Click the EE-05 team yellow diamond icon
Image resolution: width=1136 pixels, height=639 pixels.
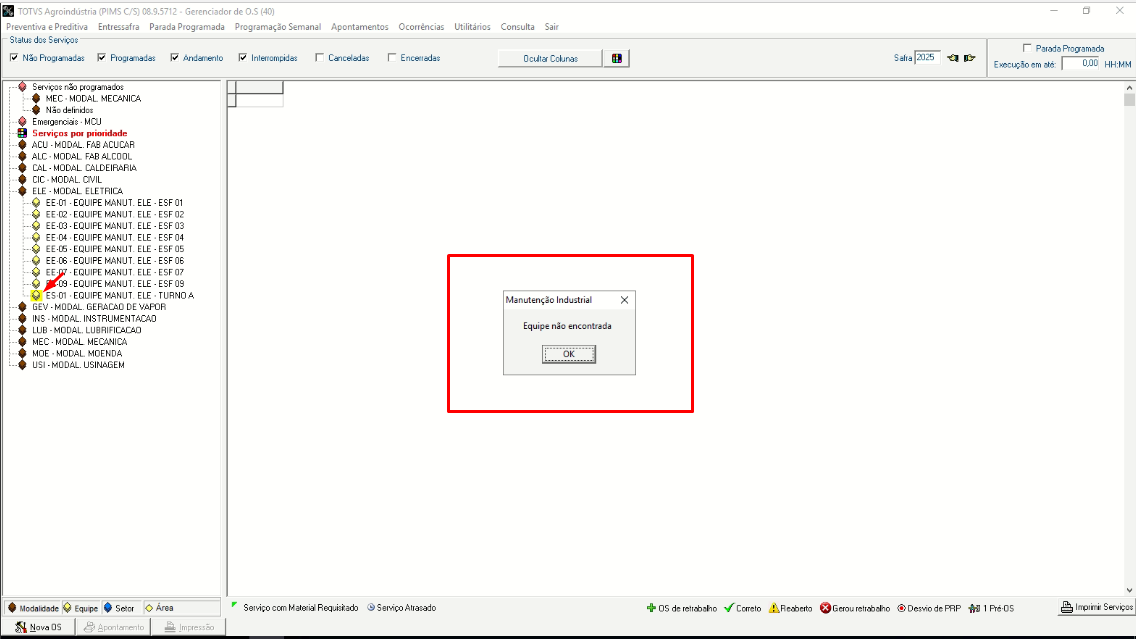coord(36,249)
